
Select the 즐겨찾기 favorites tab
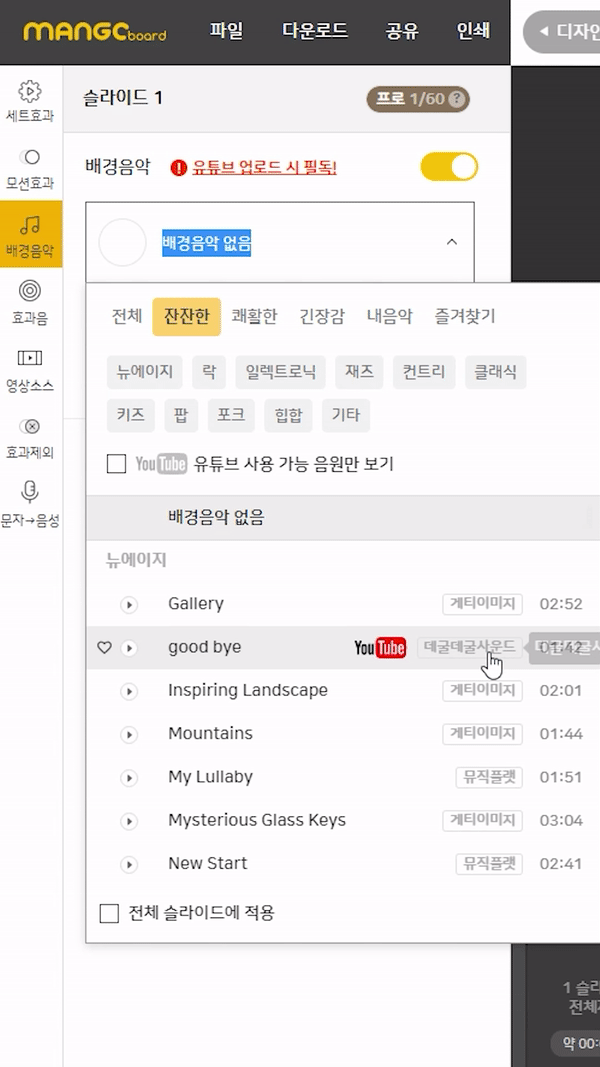[465, 316]
